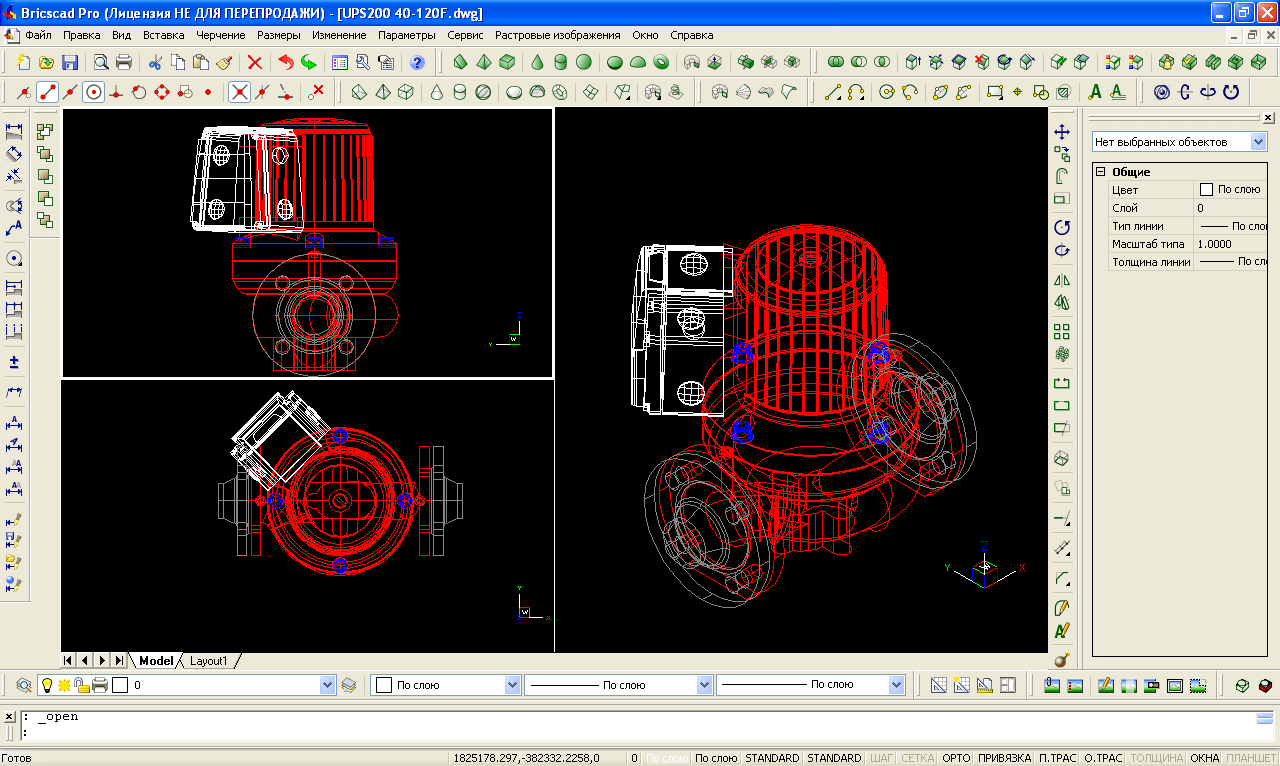Toggle ОРТО mode in status bar
The image size is (1280, 766).
click(956, 758)
